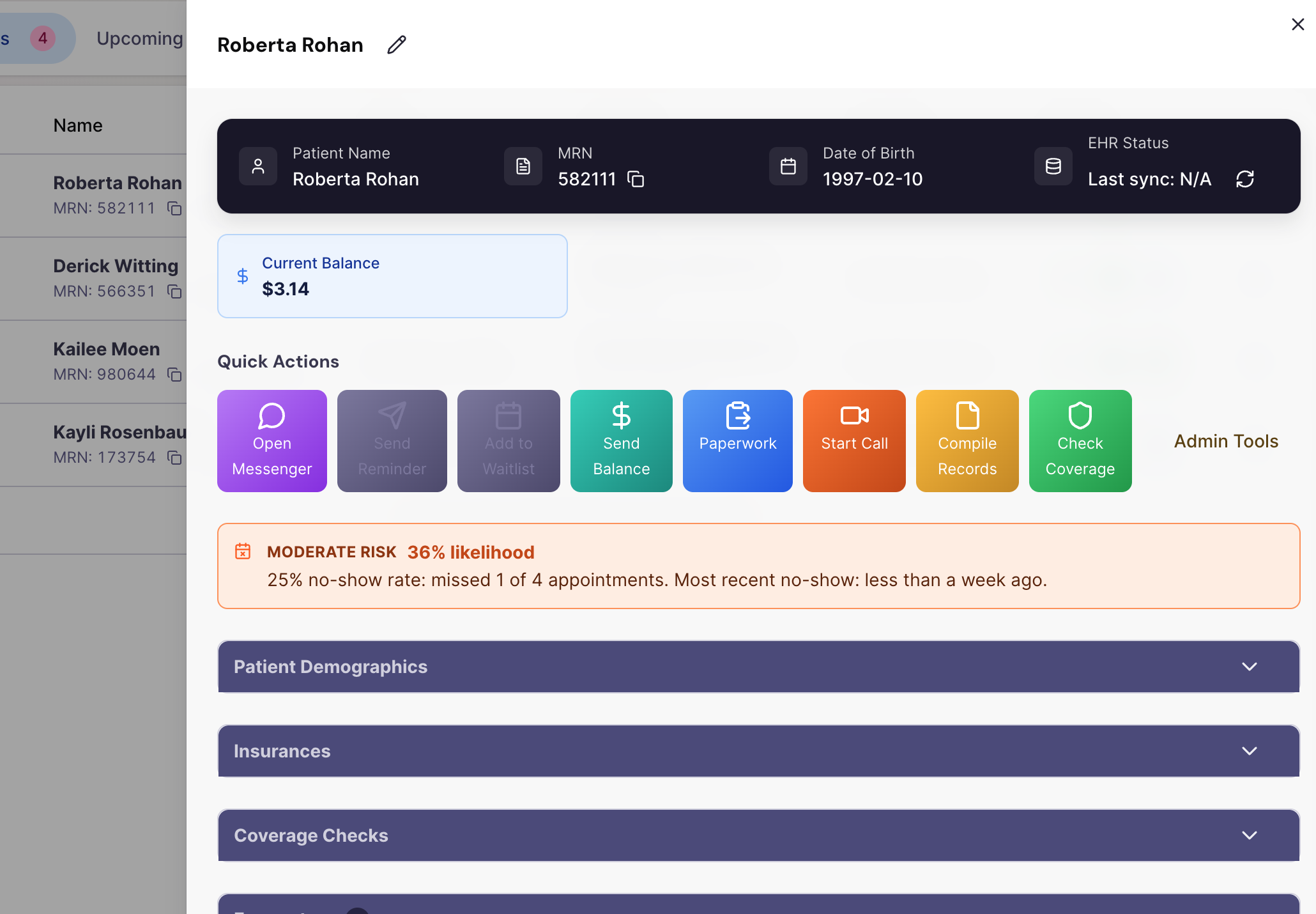The height and width of the screenshot is (914, 1316).
Task: Click the badge showing 4 patients
Action: pyautogui.click(x=42, y=38)
